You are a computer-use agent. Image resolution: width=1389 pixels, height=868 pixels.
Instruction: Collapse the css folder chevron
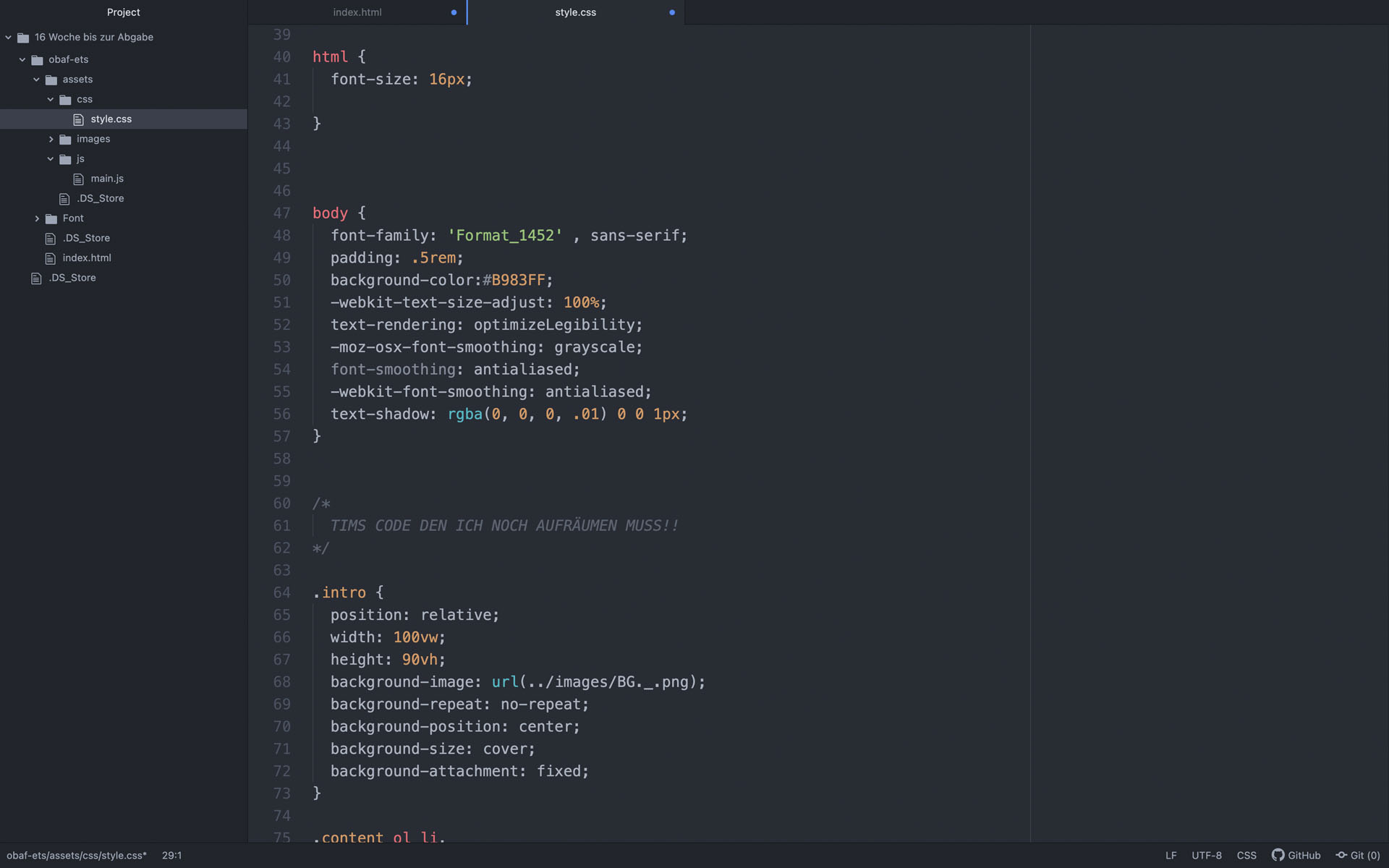click(x=51, y=99)
